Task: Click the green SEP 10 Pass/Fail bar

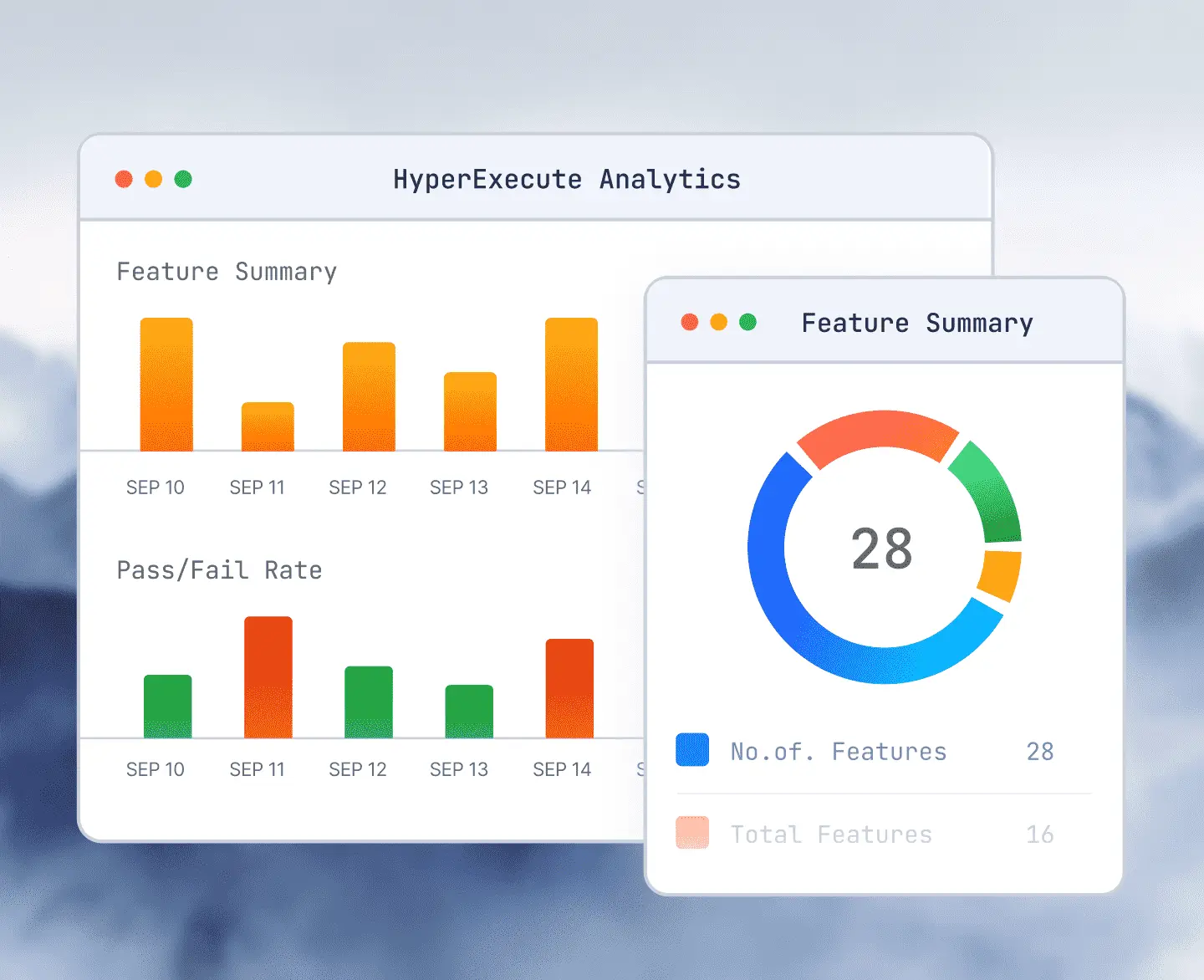Action: point(168,707)
